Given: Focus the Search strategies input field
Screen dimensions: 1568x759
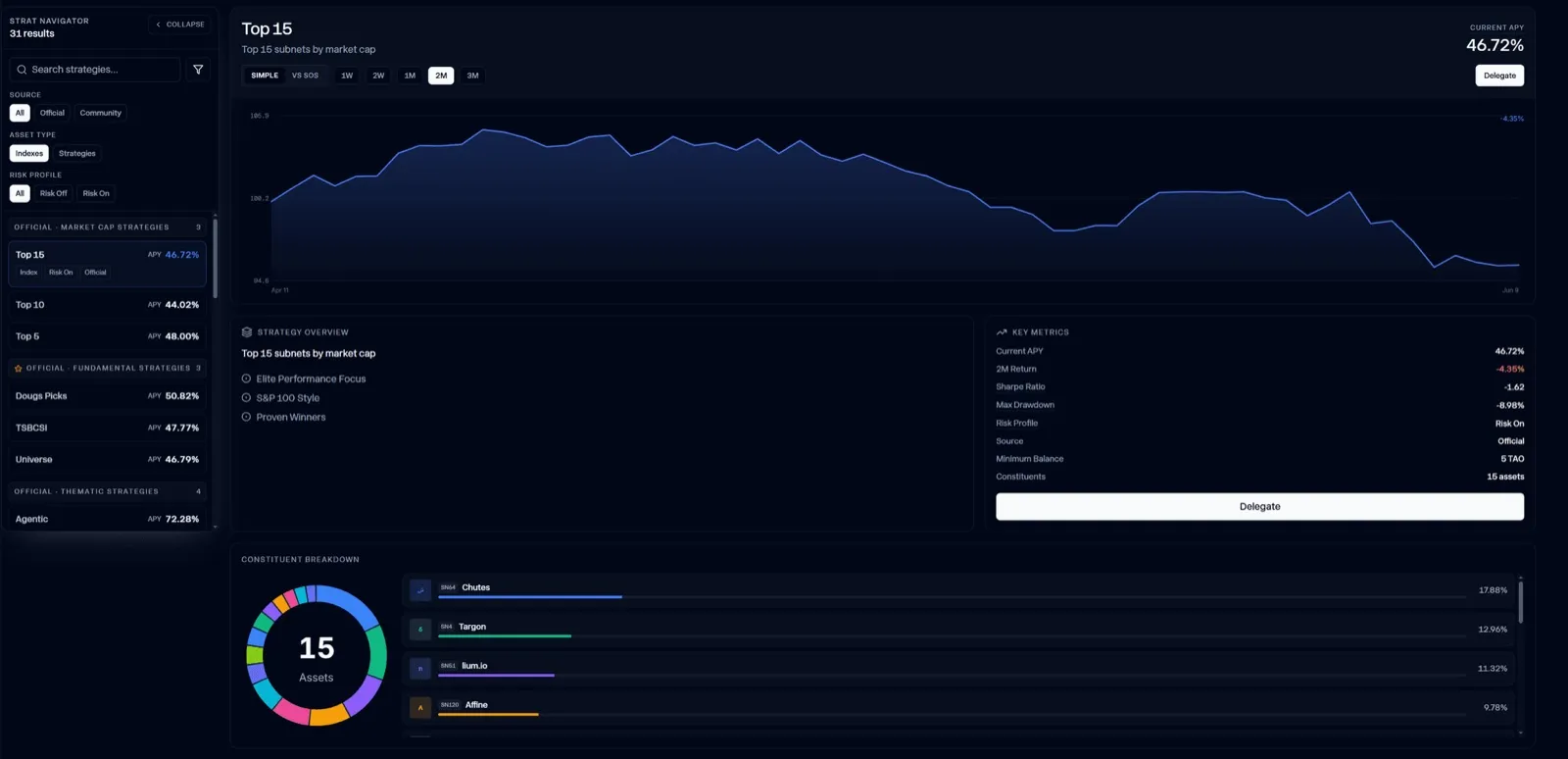Looking at the screenshot, I should [95, 70].
